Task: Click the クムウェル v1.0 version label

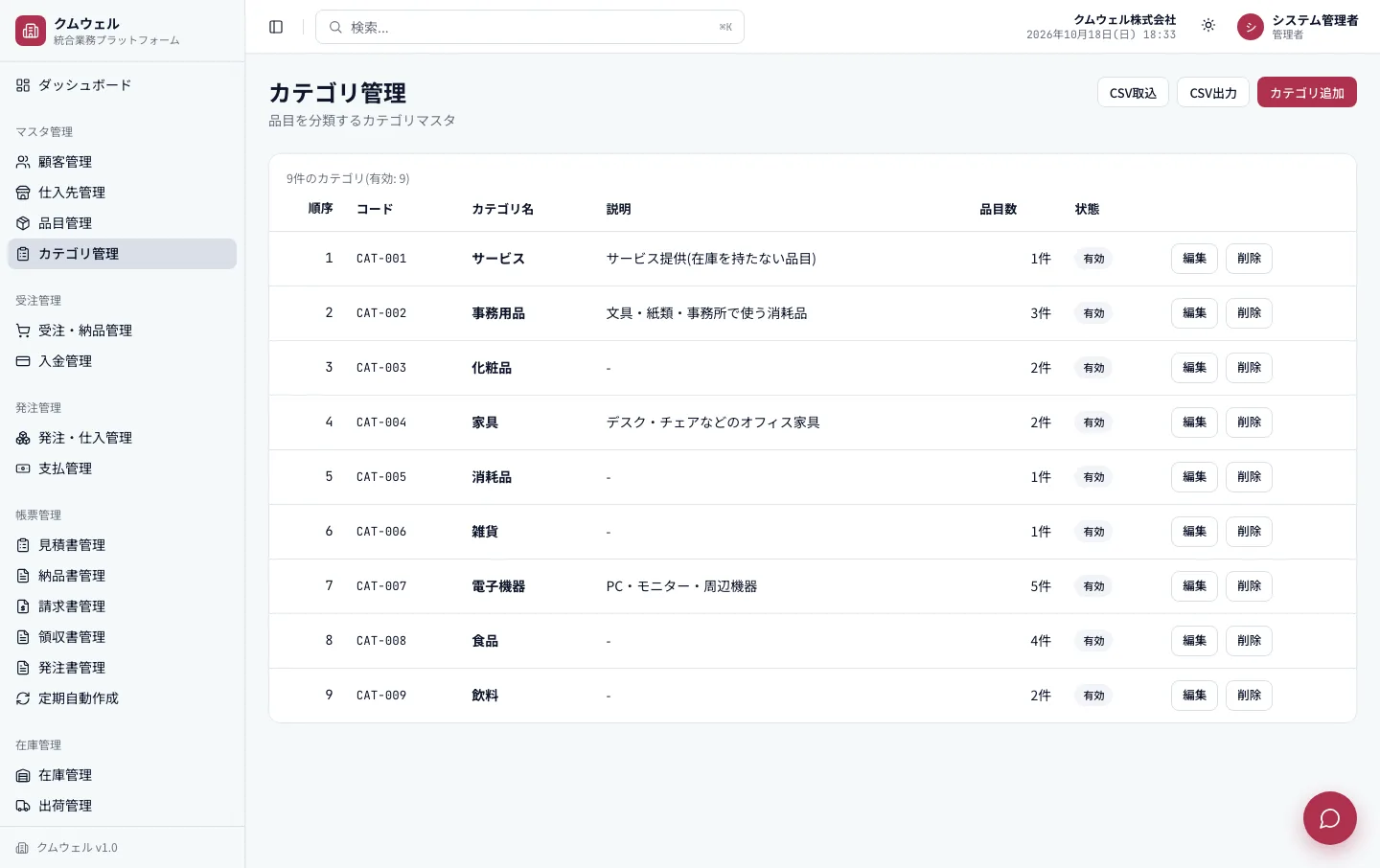Action: tap(77, 848)
